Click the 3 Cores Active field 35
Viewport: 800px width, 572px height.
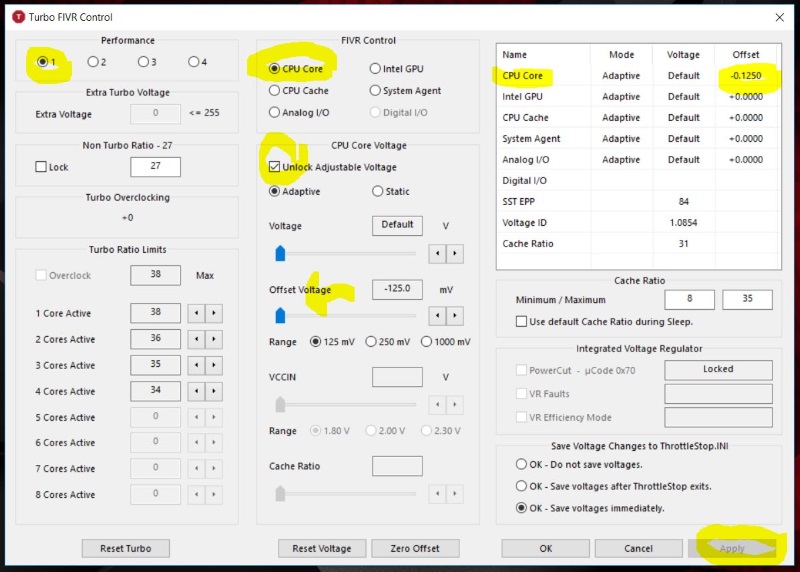pos(155,364)
